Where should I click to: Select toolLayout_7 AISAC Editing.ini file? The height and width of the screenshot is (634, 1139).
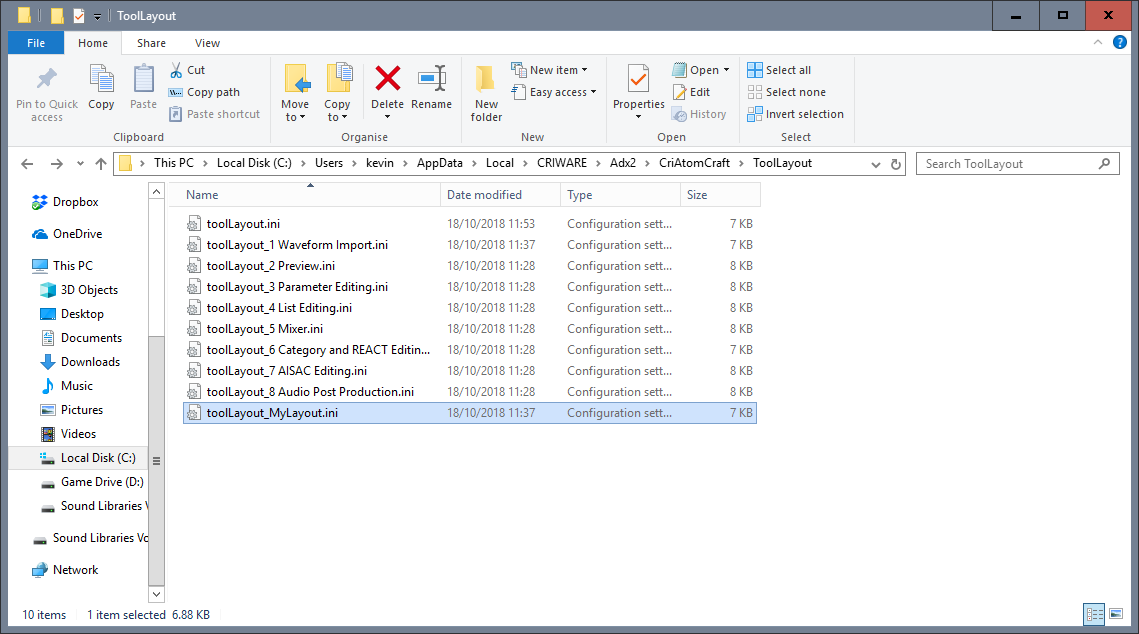[x=469, y=371]
